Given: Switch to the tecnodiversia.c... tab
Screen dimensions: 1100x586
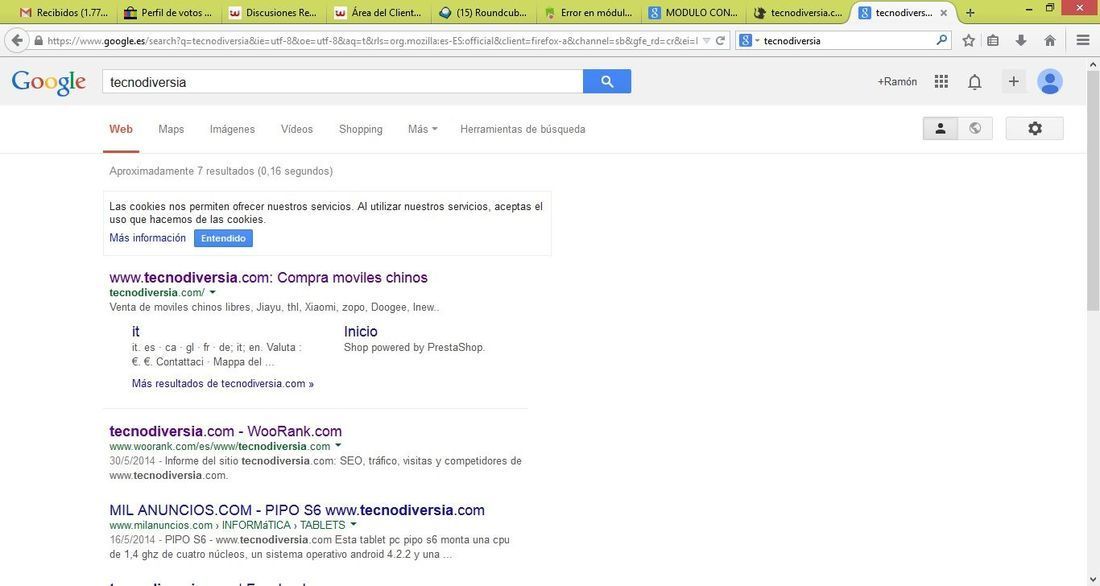Looking at the screenshot, I should (800, 13).
